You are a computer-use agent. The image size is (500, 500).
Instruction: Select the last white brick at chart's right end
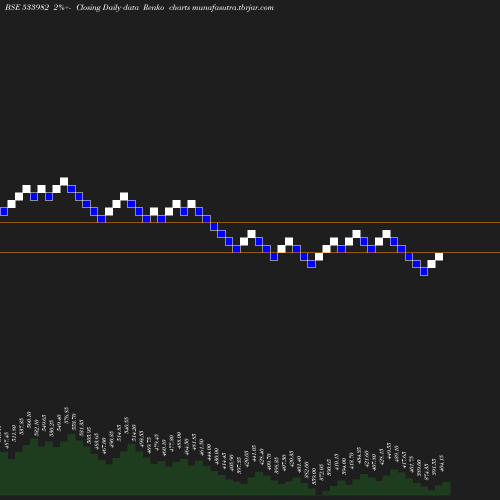tap(439, 257)
